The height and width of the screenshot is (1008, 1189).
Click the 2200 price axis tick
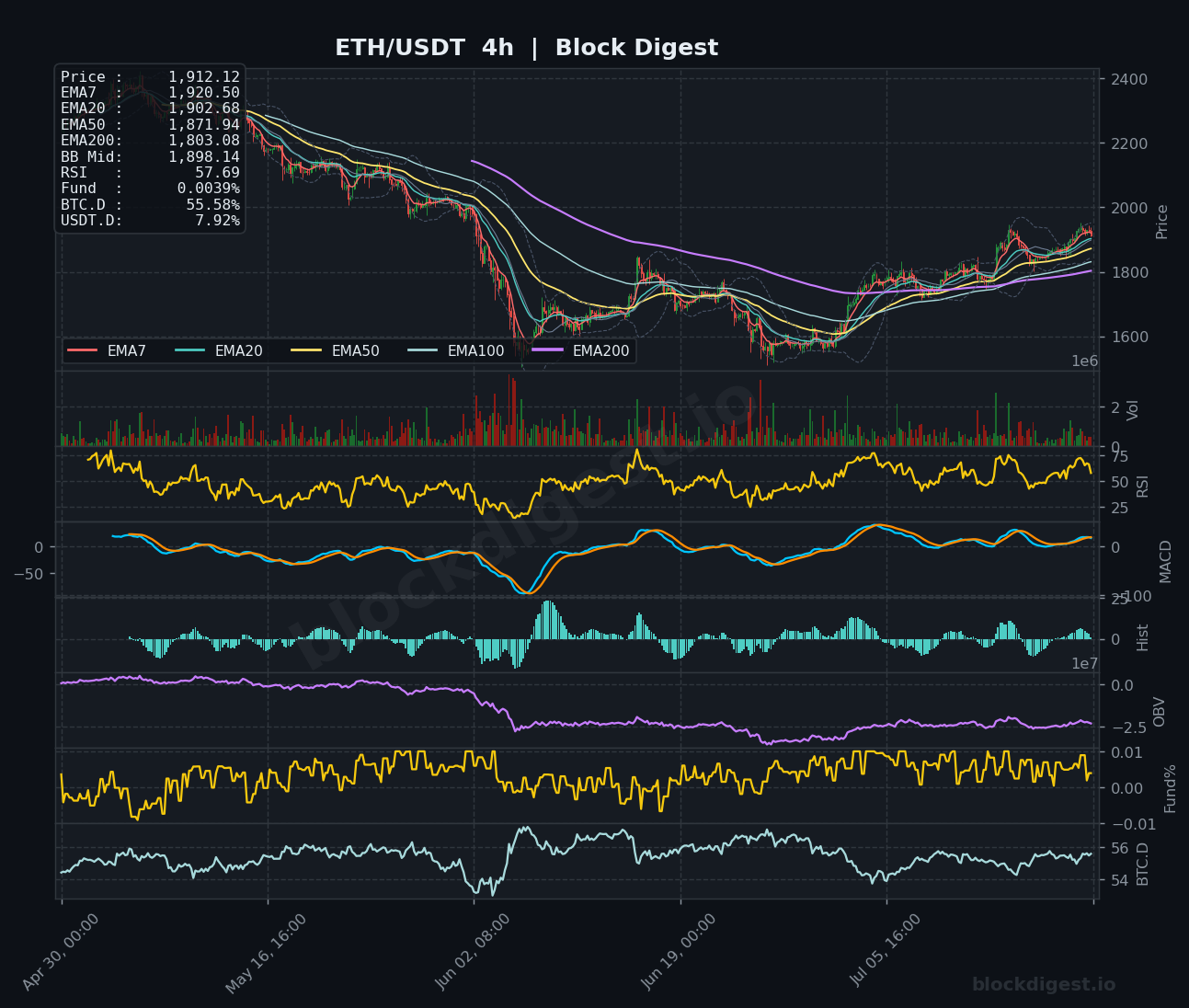point(1129,143)
